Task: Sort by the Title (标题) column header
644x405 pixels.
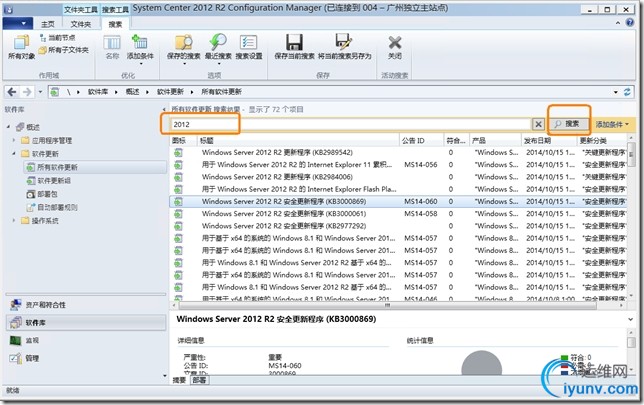Action: click(x=298, y=140)
